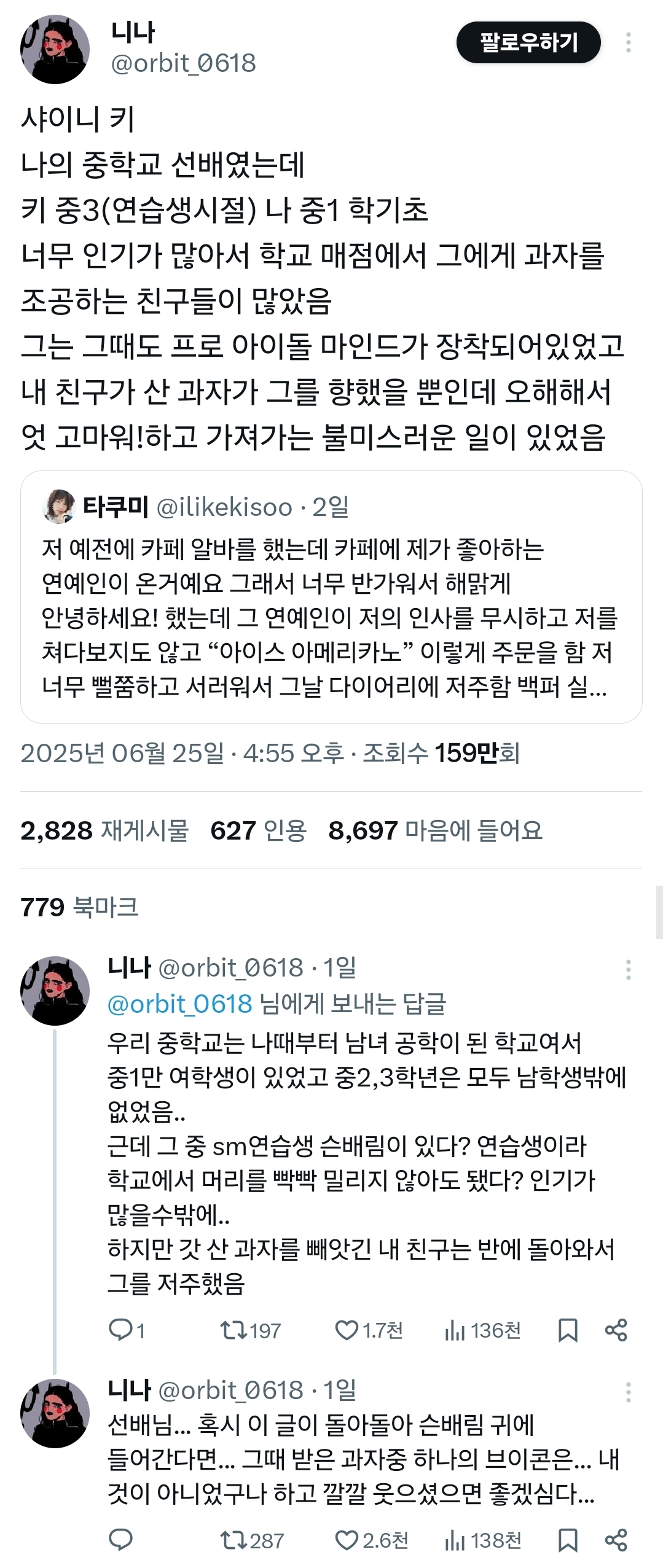Viewport: 663px width, 1568px height.
Task: Click the reply icon showing 1 comment
Action: [x=127, y=1330]
